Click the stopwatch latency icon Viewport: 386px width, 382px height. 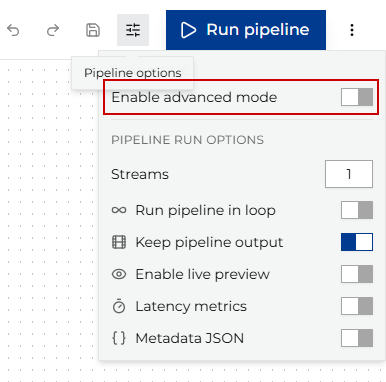pyautogui.click(x=119, y=306)
